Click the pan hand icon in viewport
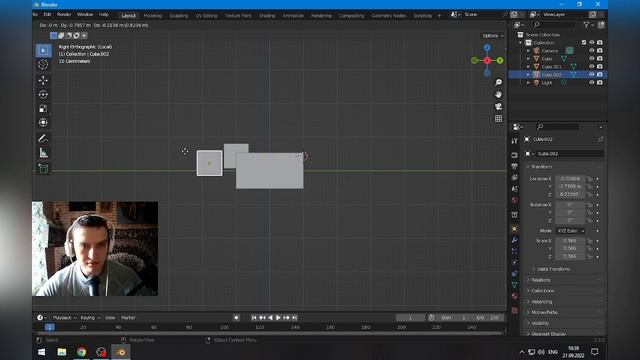The height and width of the screenshot is (360, 640). click(x=498, y=94)
